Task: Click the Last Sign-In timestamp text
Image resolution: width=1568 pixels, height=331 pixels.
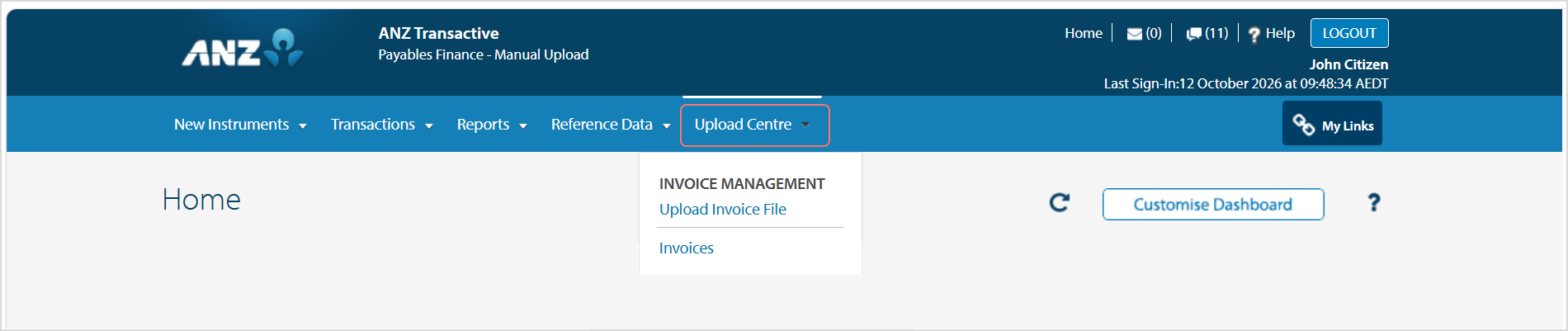Action: pos(1246,84)
